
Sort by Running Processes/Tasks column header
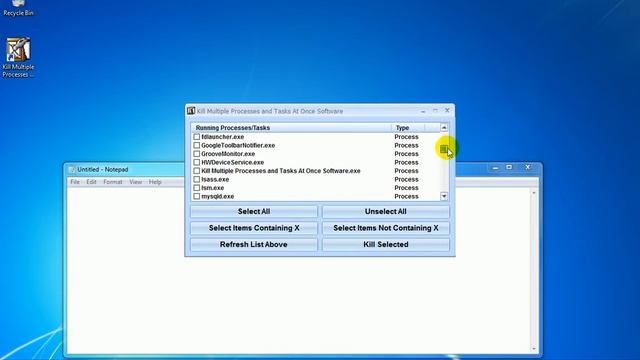coord(291,128)
